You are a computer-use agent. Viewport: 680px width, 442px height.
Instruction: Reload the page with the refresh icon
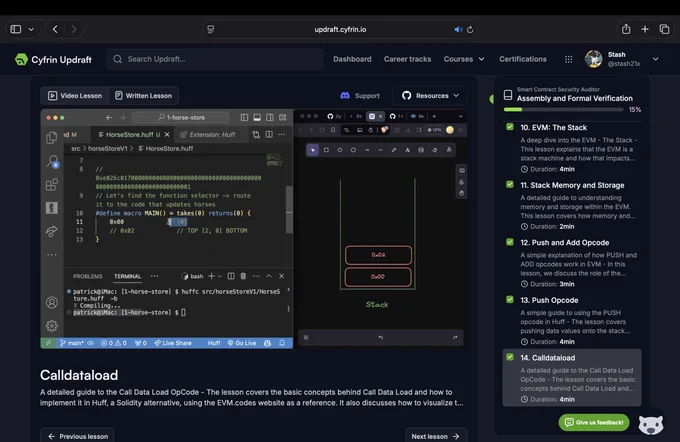point(470,29)
